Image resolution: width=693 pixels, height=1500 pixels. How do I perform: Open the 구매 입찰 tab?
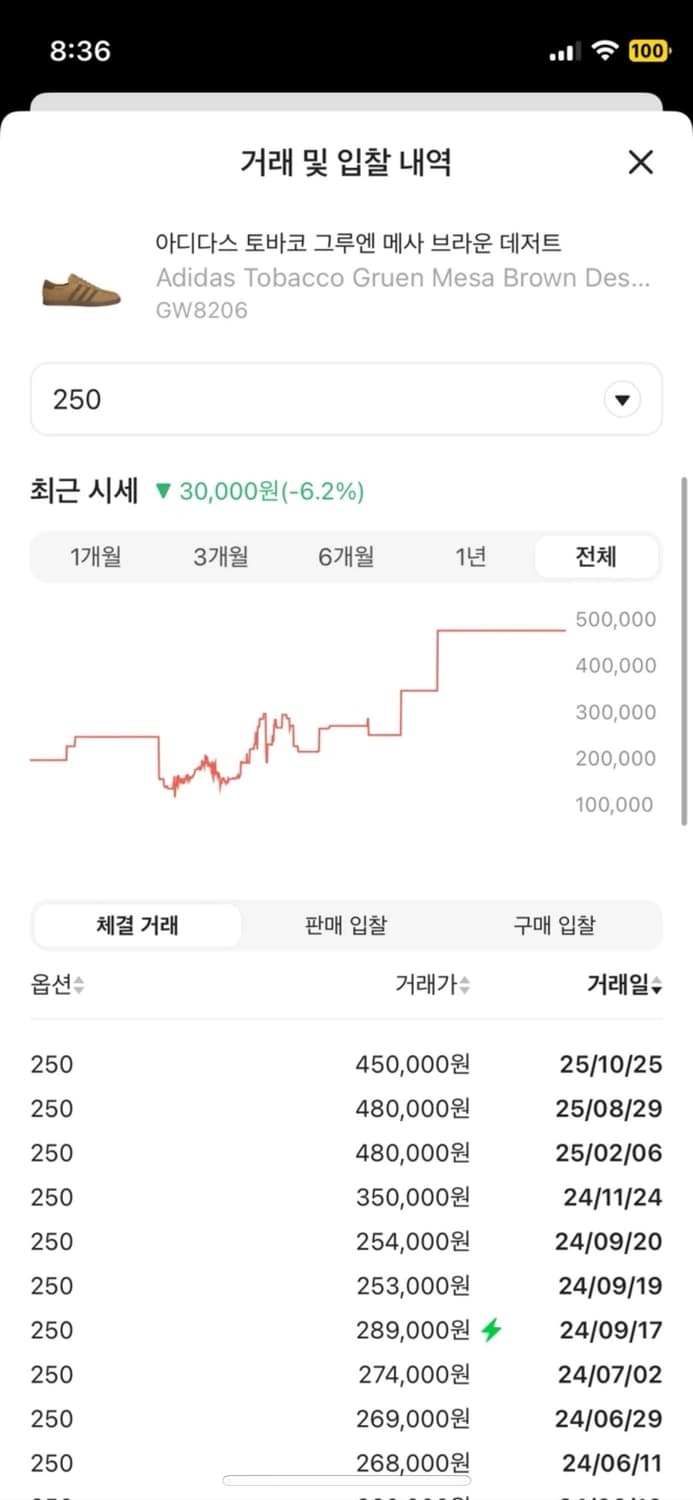point(555,925)
